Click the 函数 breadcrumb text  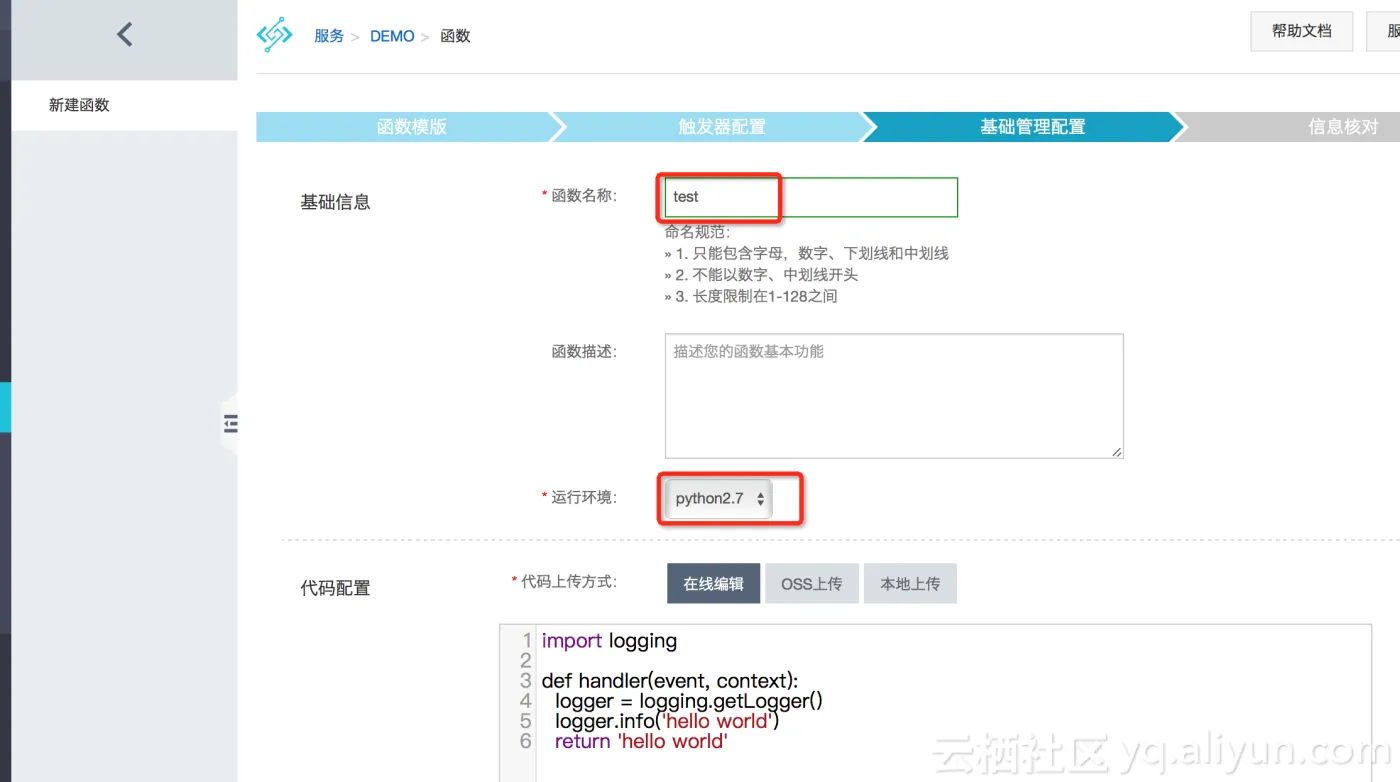(x=455, y=36)
